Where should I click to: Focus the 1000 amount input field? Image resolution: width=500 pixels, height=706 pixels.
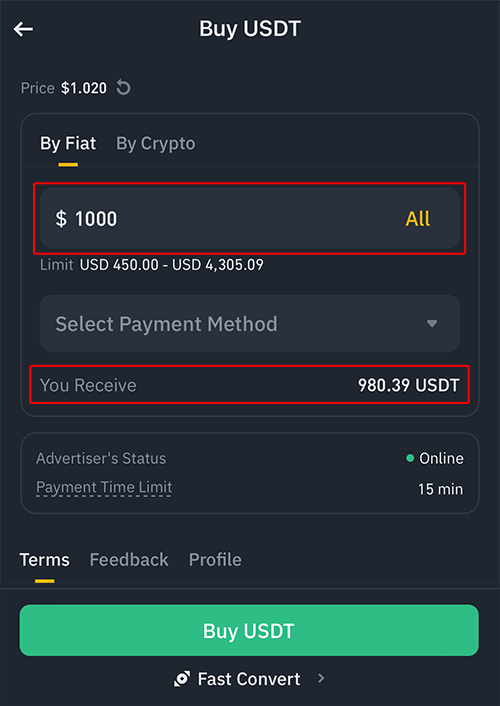point(250,218)
